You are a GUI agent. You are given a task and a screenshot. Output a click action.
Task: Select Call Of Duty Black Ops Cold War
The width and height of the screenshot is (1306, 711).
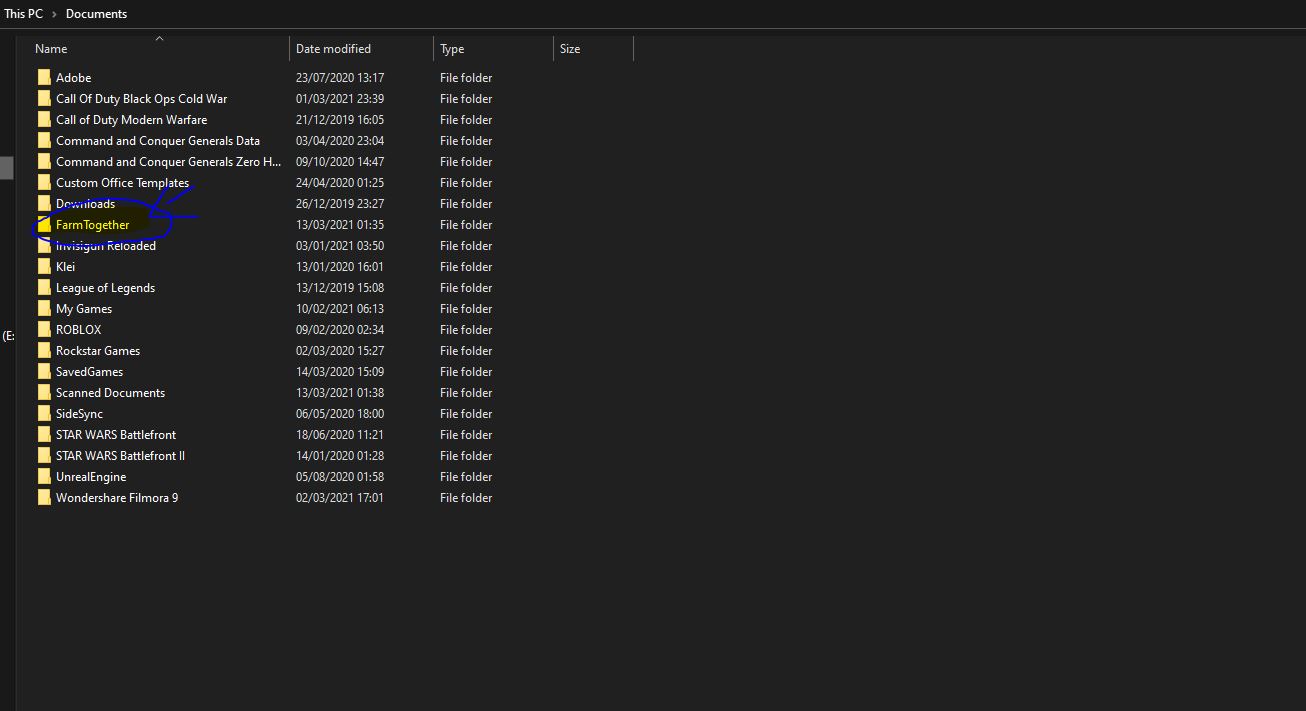(141, 99)
